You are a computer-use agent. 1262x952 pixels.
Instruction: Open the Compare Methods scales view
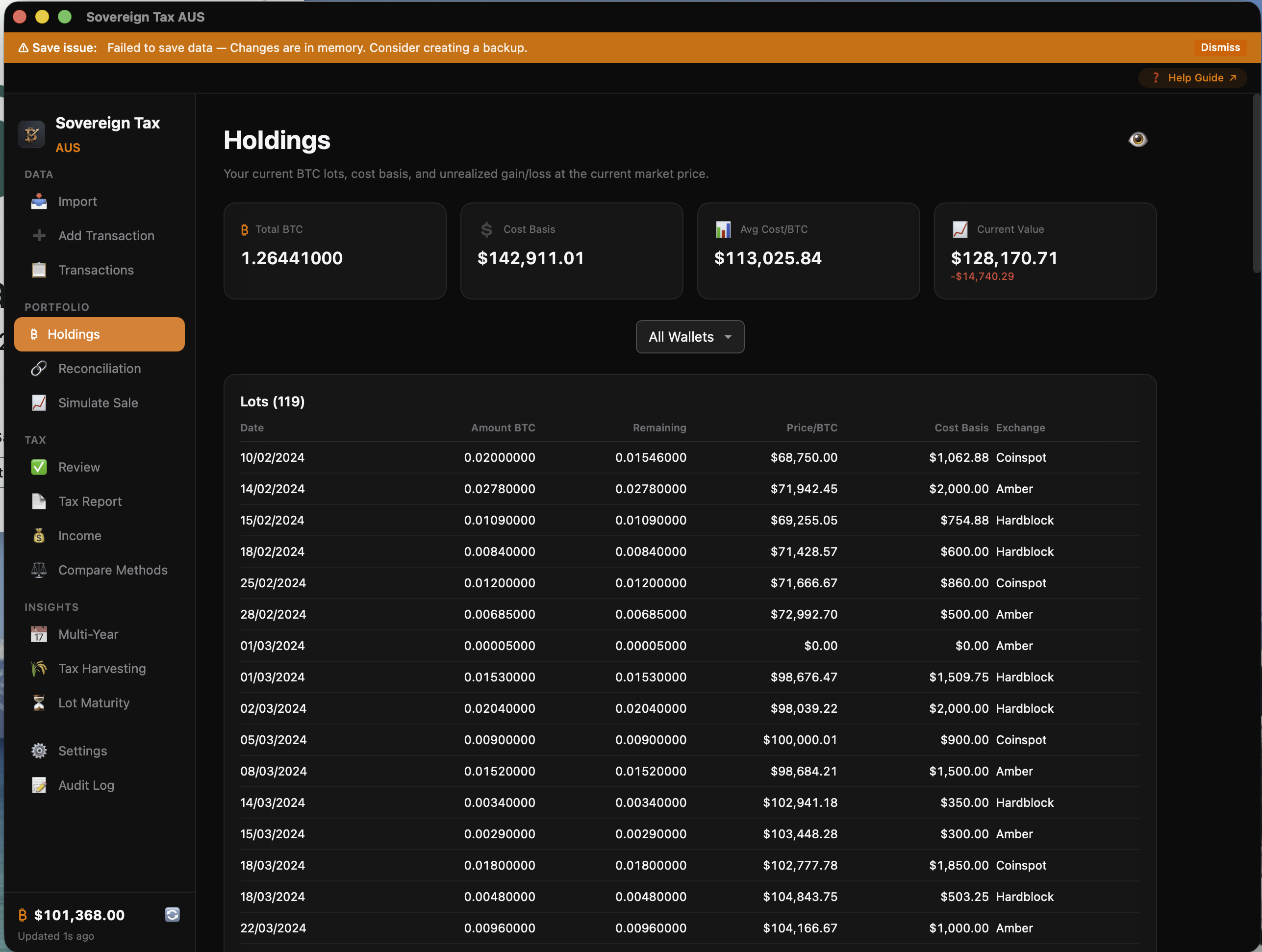[112, 570]
